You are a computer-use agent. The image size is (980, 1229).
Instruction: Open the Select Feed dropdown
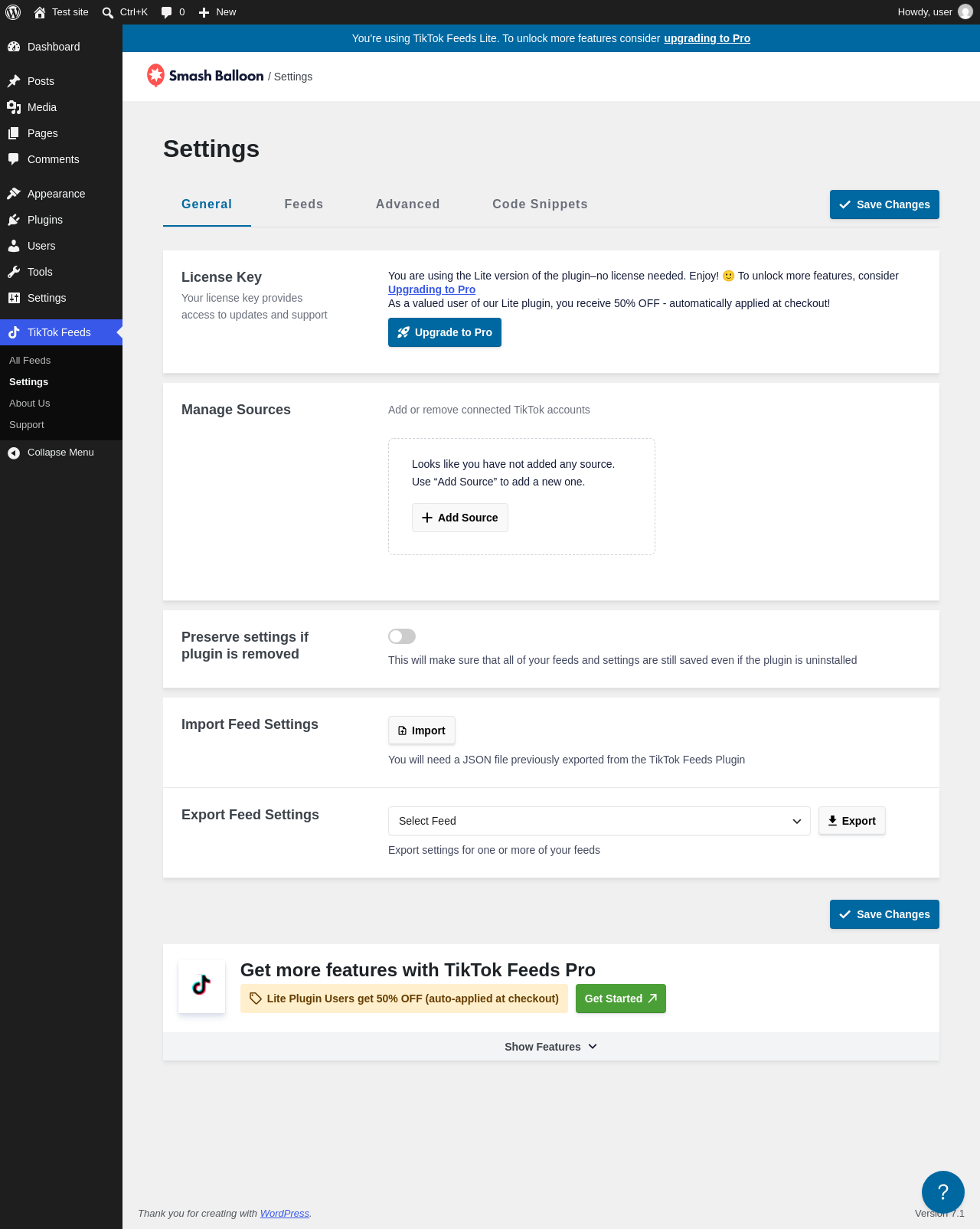[x=599, y=821]
